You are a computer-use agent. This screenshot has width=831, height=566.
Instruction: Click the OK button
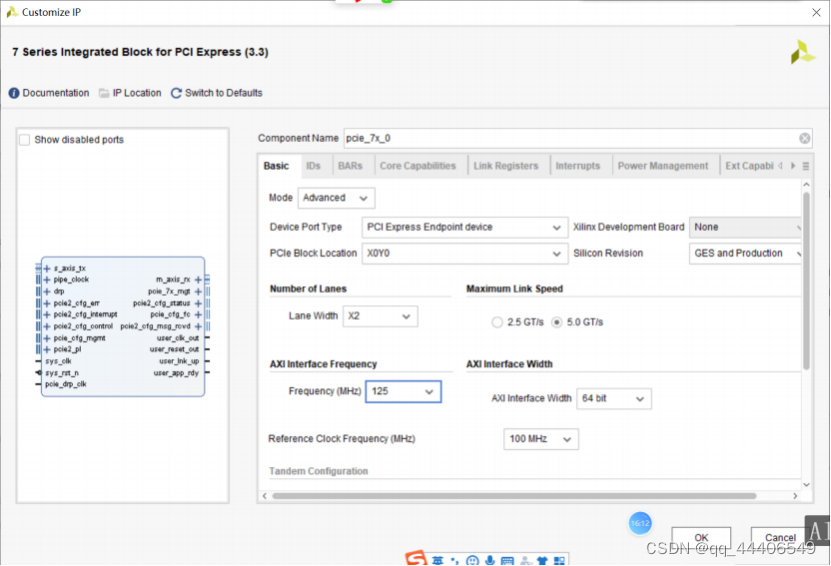pos(701,538)
